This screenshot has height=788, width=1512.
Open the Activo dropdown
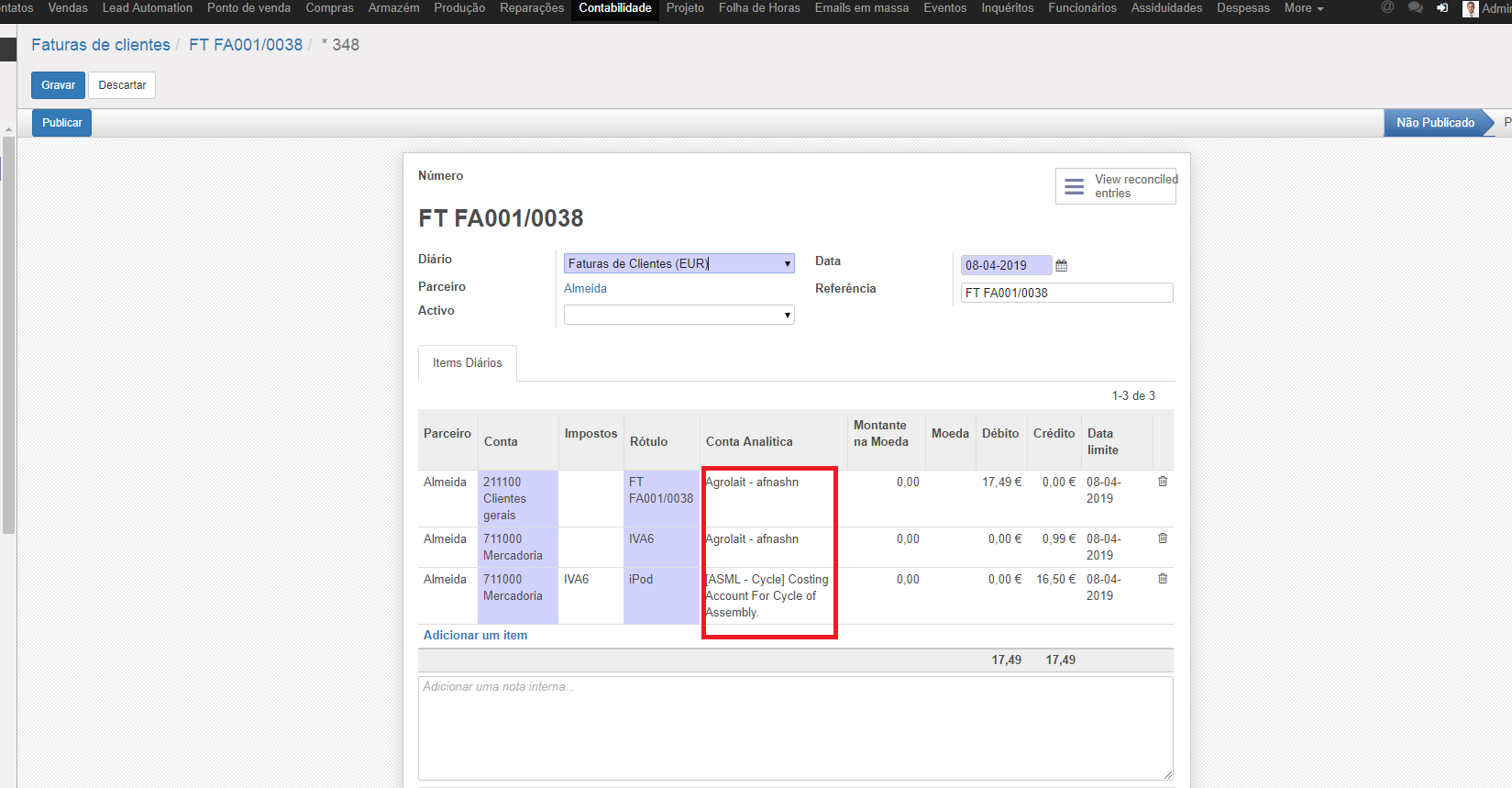pyautogui.click(x=679, y=316)
